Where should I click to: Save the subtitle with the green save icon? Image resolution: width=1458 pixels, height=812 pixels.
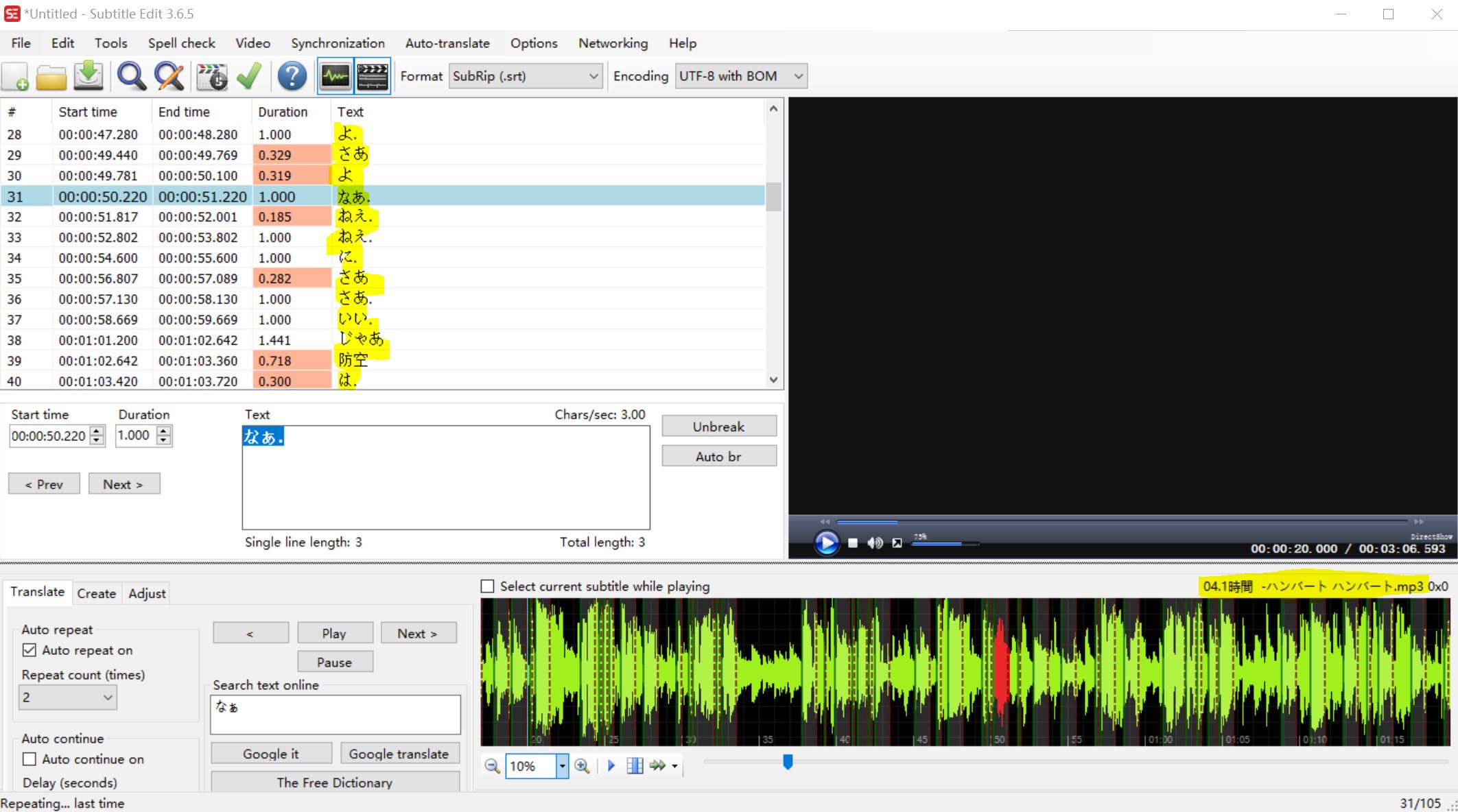89,76
